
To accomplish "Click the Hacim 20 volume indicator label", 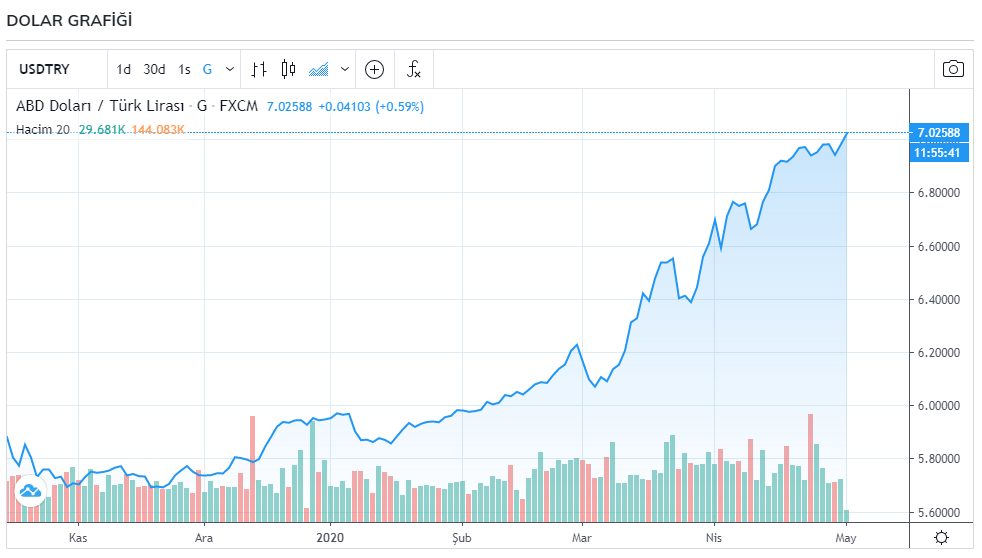I will pos(43,130).
